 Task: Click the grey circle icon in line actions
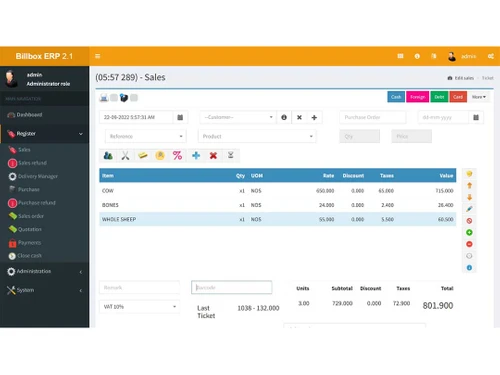(x=469, y=256)
